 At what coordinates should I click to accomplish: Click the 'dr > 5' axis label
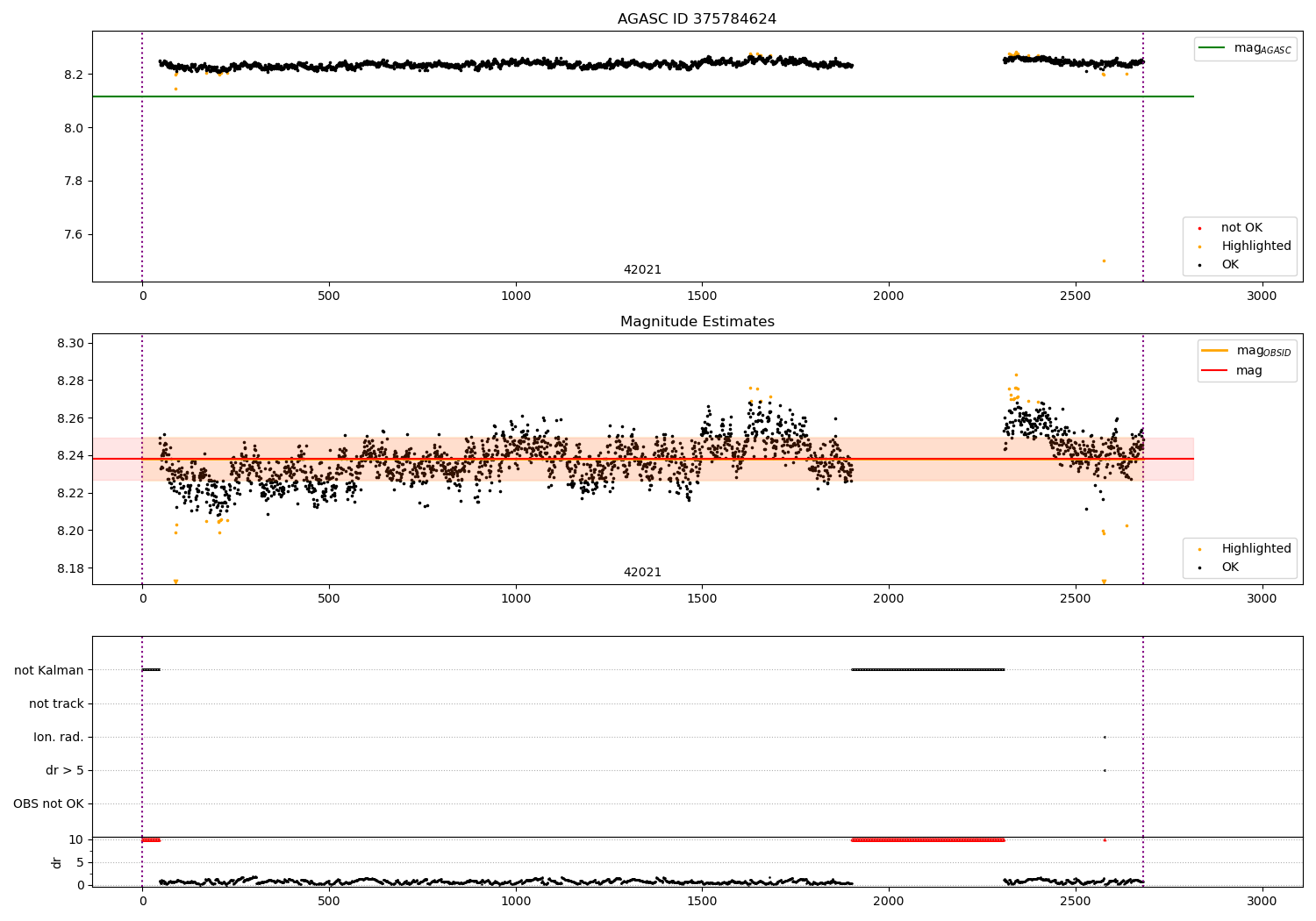(x=65, y=770)
